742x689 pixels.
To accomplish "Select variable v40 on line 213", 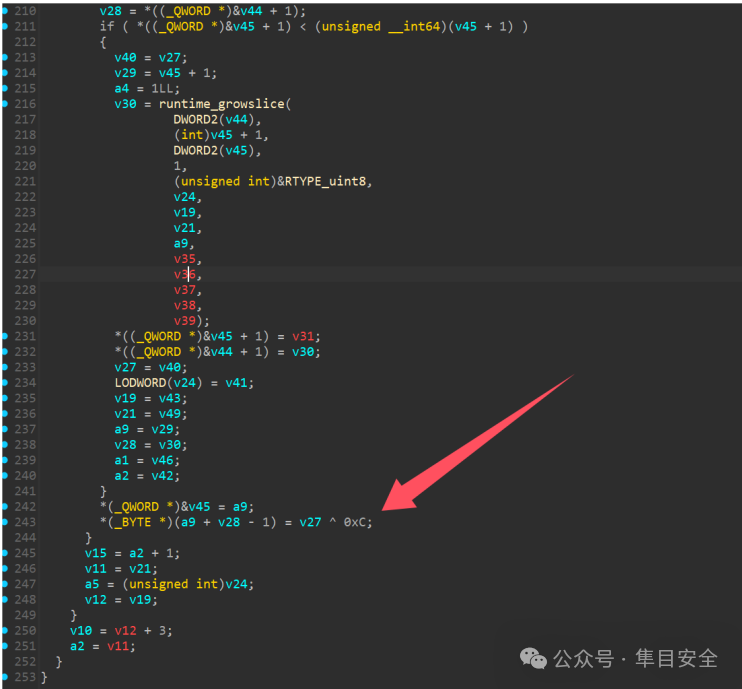I will tap(125, 58).
